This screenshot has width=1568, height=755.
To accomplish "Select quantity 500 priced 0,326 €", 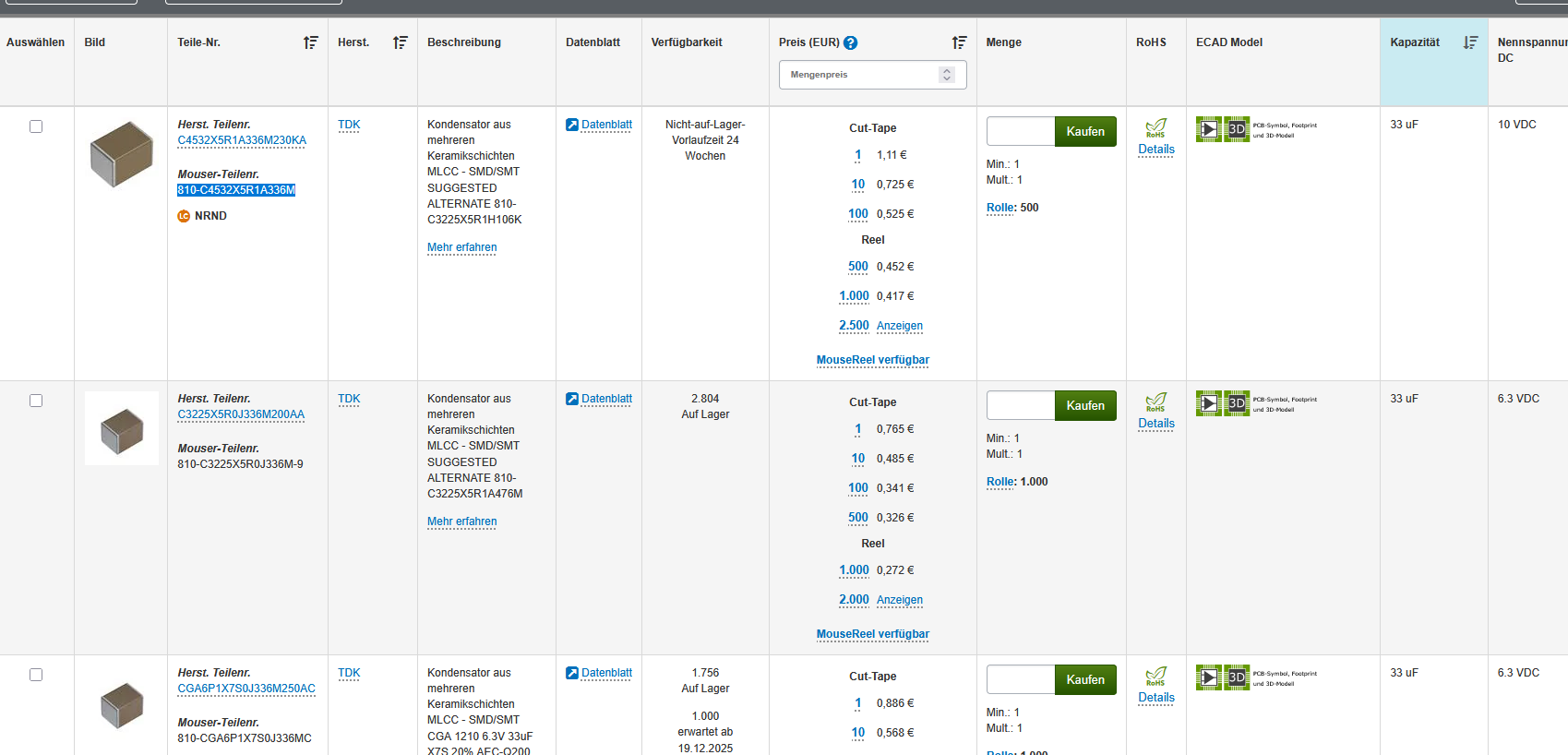I will 858,518.
